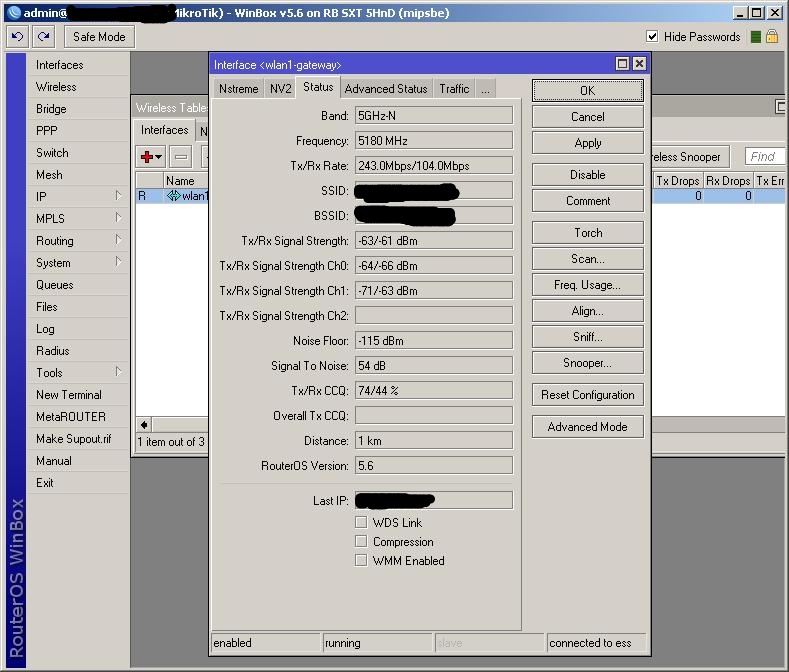The height and width of the screenshot is (672, 789).
Task: Click the Reset Configuration button
Action: click(588, 395)
